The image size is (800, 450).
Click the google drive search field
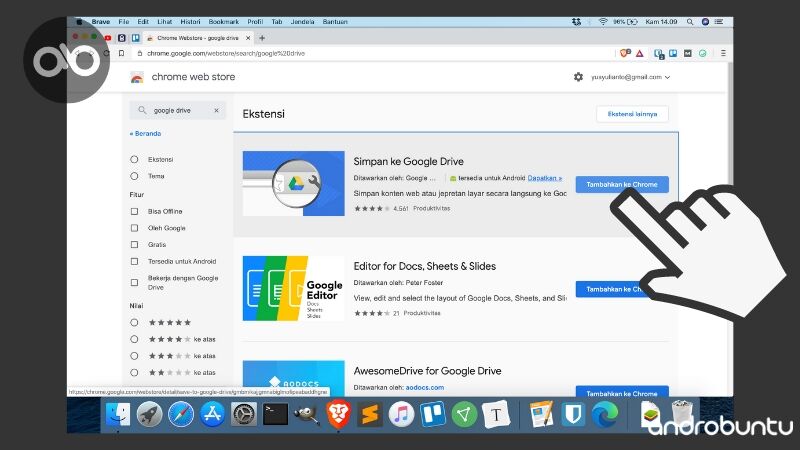tap(178, 110)
